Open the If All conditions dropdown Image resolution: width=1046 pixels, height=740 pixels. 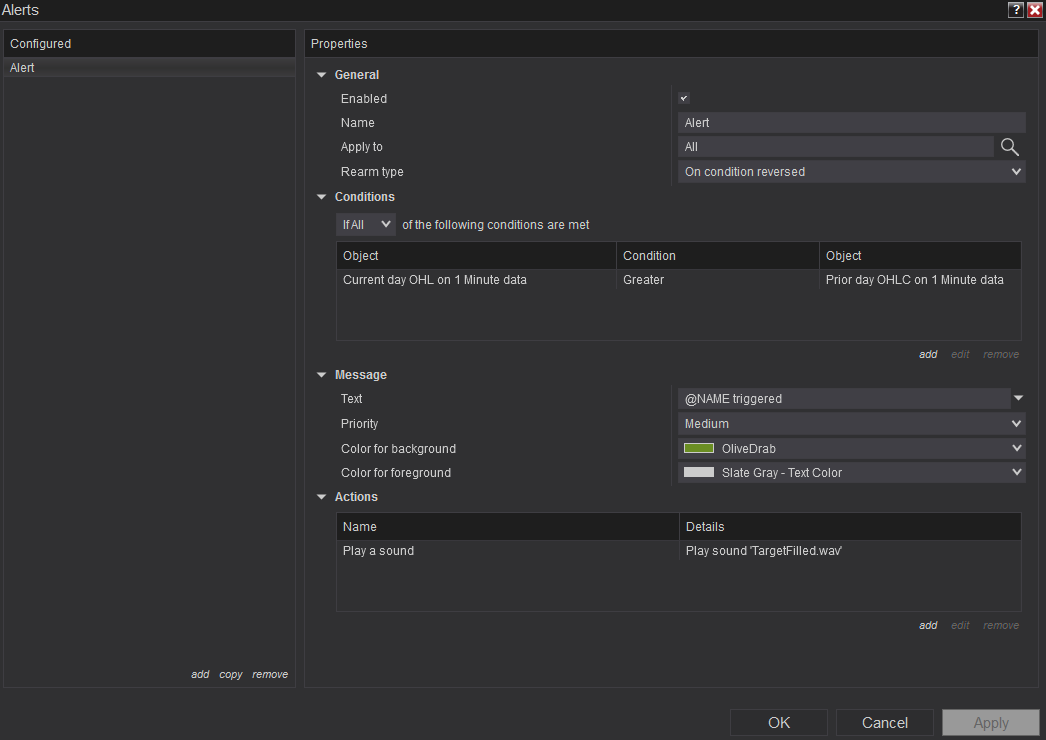[366, 225]
